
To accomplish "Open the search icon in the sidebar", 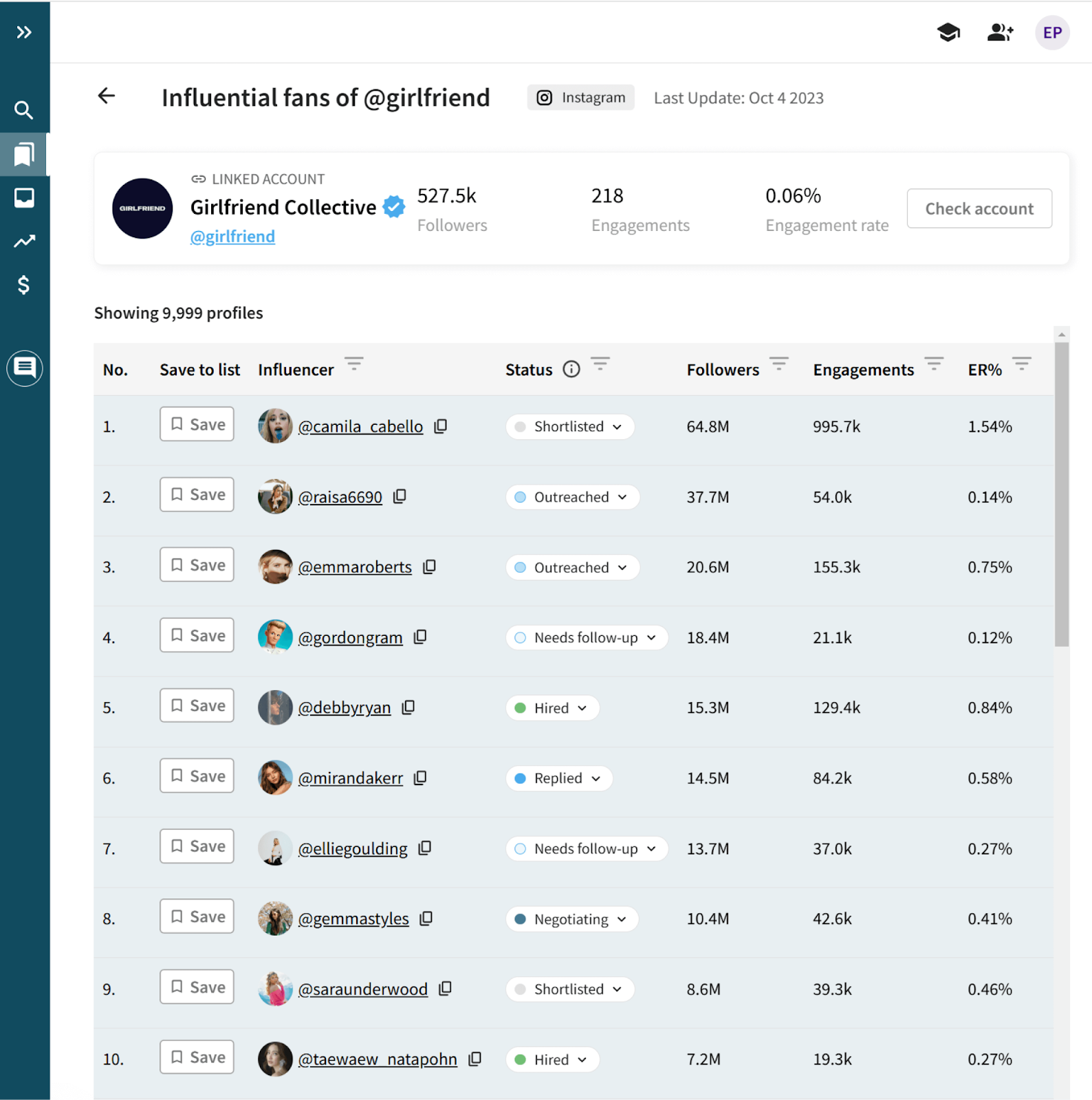I will pyautogui.click(x=24, y=110).
